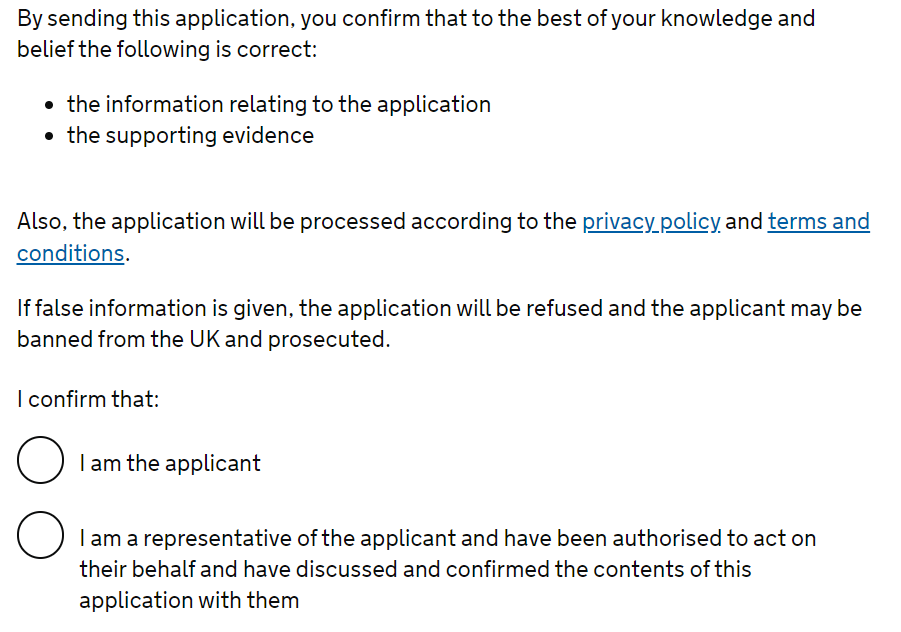This screenshot has height=632, width=901.
Task: Click the "I confirm that:" heading text
Action: click(88, 399)
